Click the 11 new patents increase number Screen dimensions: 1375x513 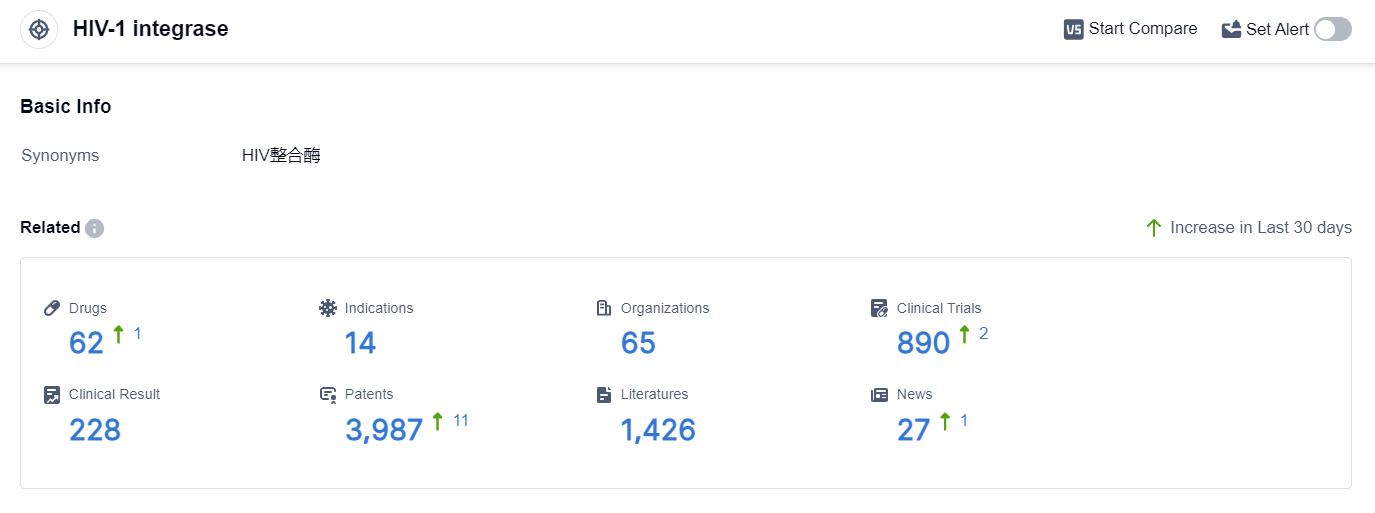[x=460, y=420]
